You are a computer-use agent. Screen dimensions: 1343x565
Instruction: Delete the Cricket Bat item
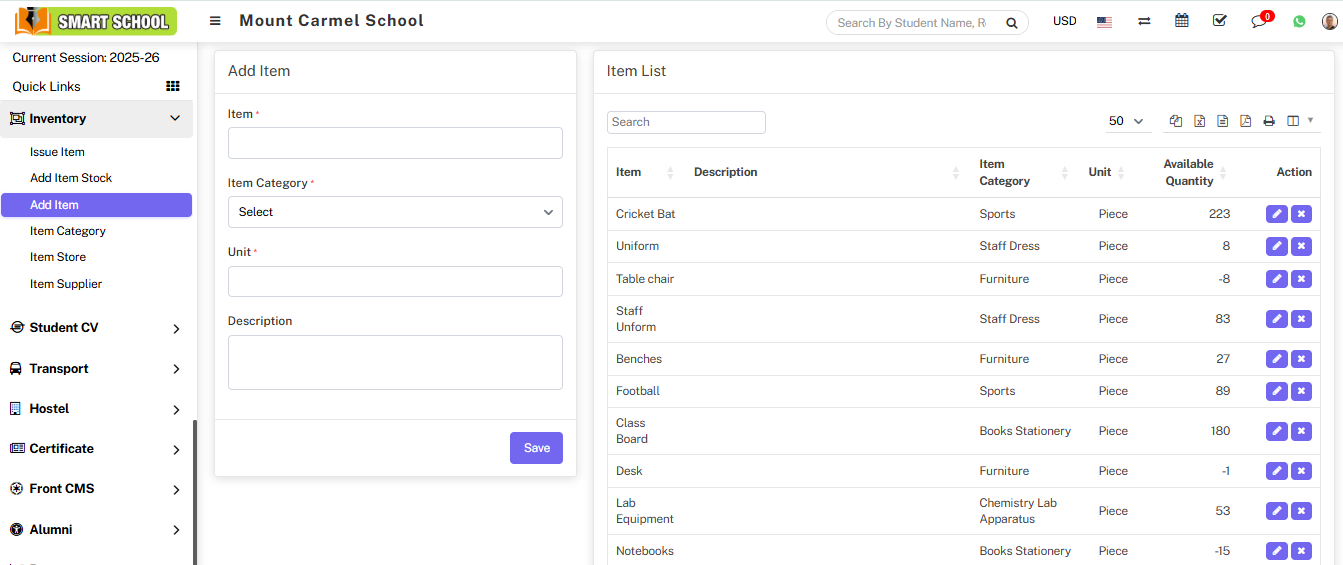[1301, 214]
